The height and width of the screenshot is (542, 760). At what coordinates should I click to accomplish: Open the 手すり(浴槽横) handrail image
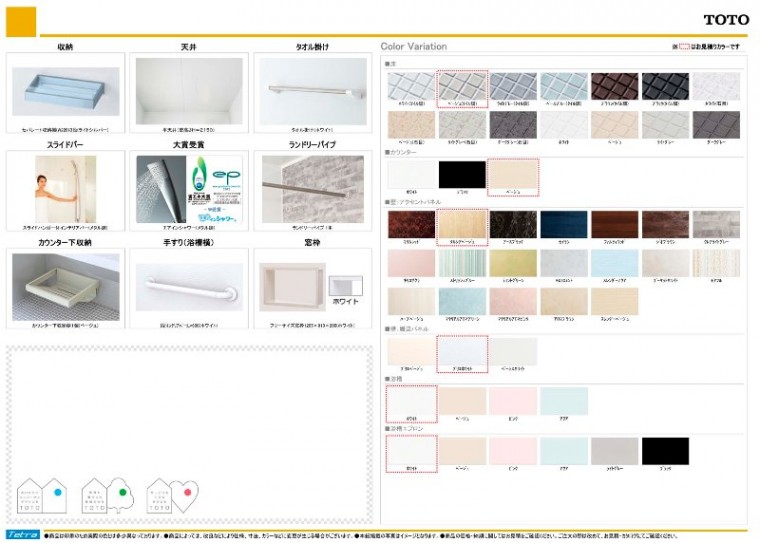[x=189, y=287]
